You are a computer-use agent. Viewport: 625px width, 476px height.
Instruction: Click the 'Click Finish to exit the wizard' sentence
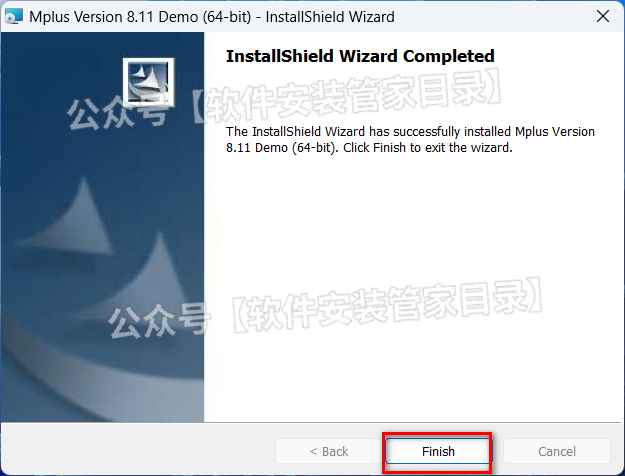pyautogui.click(x=428, y=148)
